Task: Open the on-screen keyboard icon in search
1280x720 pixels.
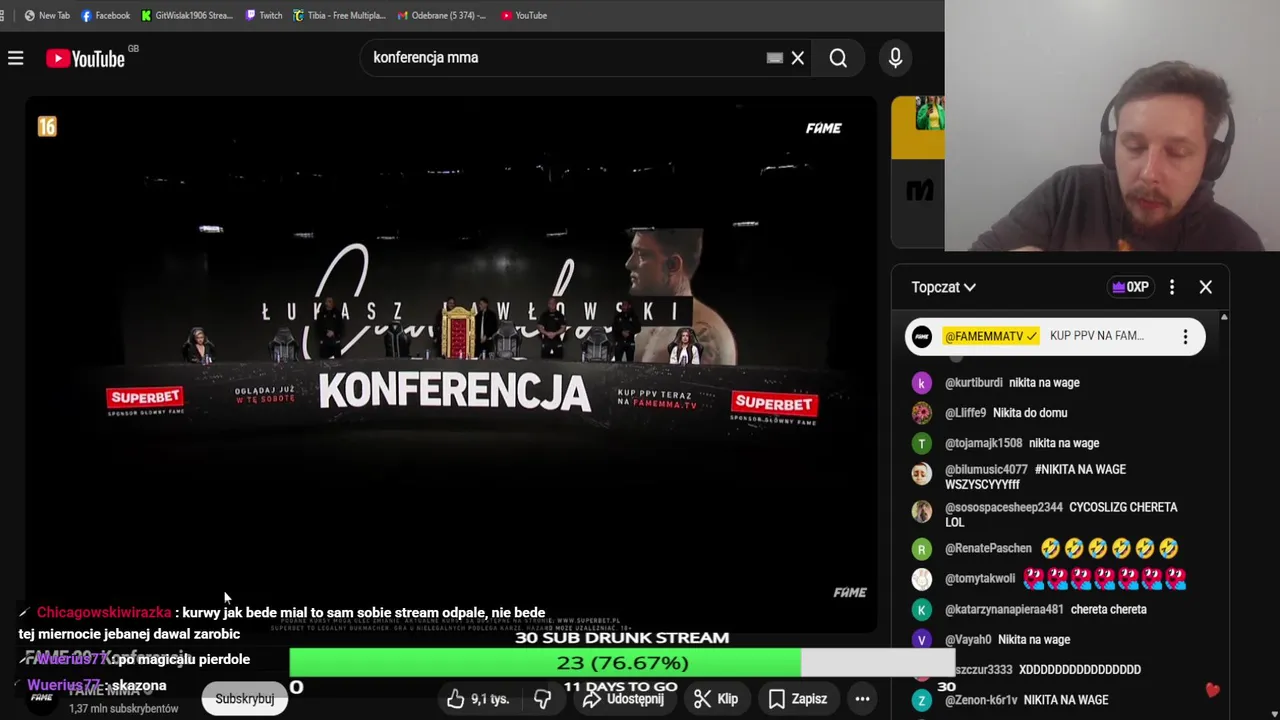Action: (x=774, y=58)
